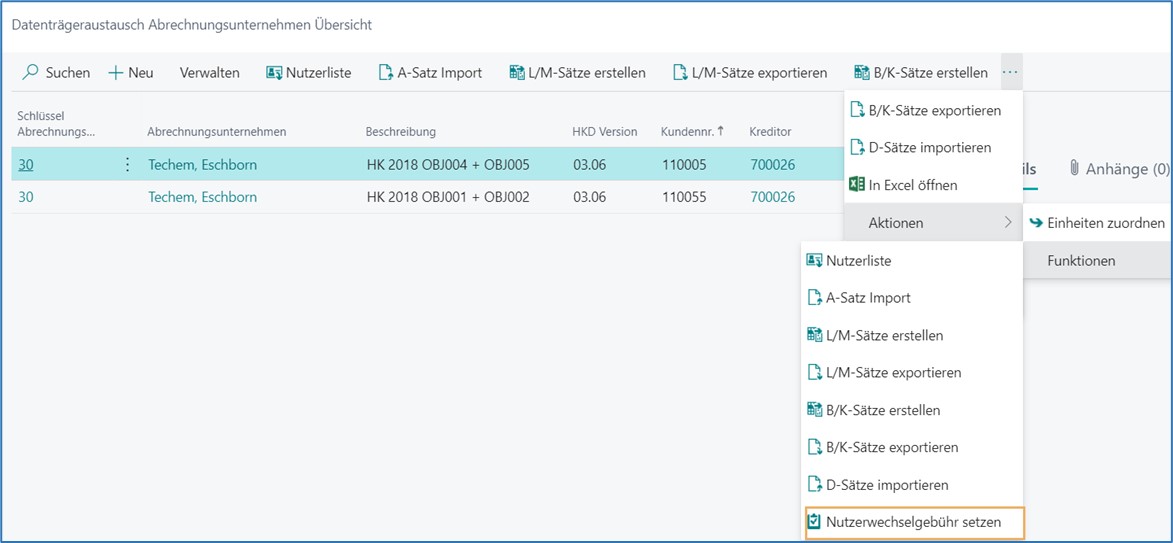Click A-Satz Import in the toolbar
This screenshot has width=1173, height=543.
(430, 73)
